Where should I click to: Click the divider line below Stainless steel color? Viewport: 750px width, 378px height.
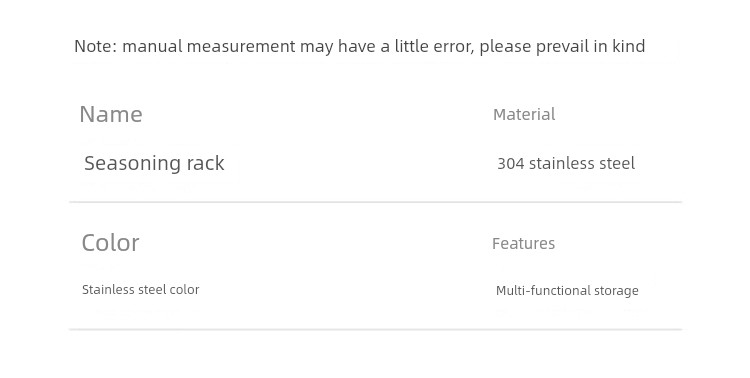point(375,329)
